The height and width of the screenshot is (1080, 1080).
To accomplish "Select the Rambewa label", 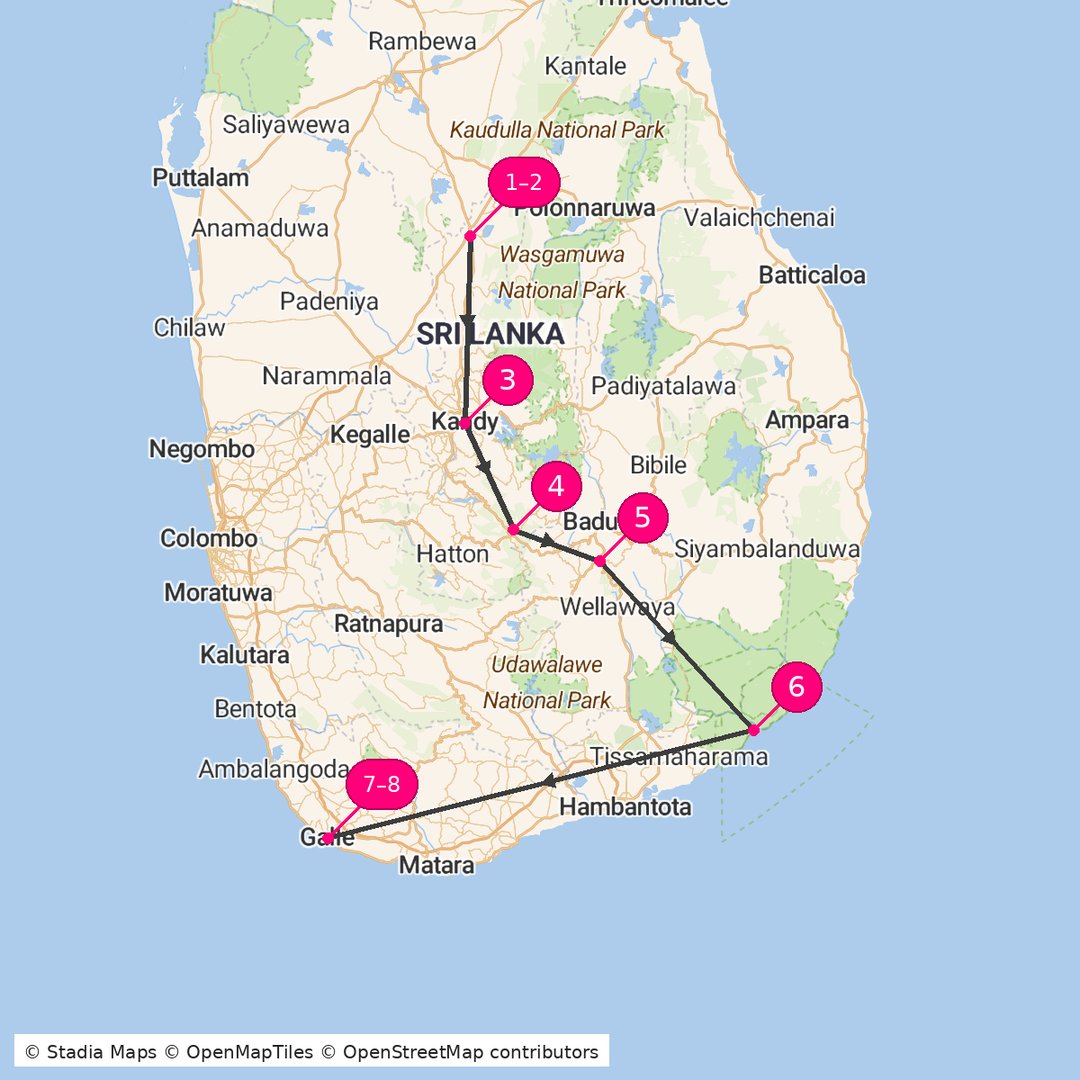I will click(x=422, y=41).
